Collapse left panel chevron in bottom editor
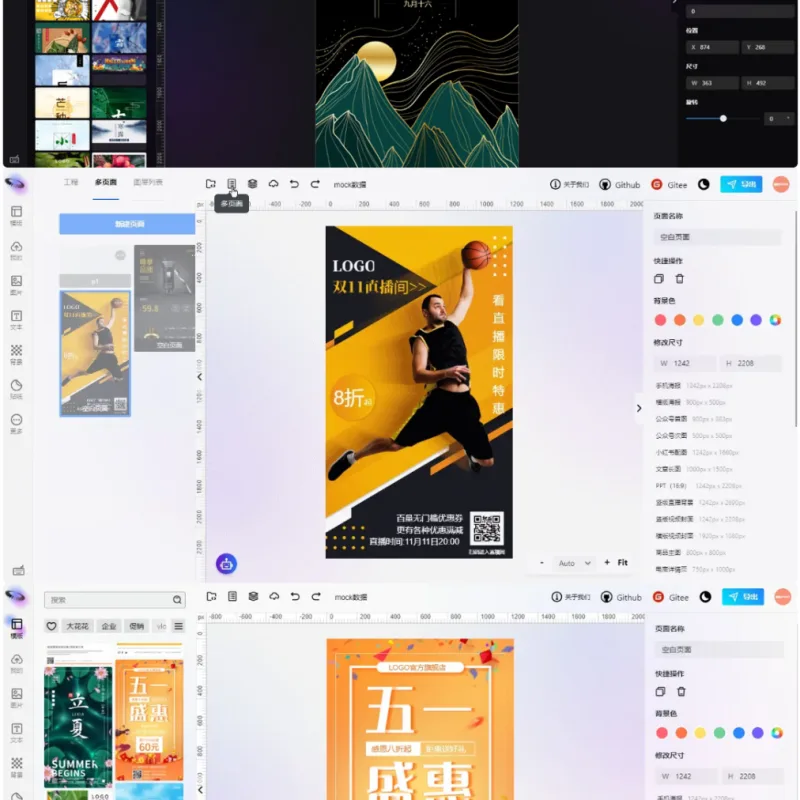The height and width of the screenshot is (800, 800). tap(200, 790)
